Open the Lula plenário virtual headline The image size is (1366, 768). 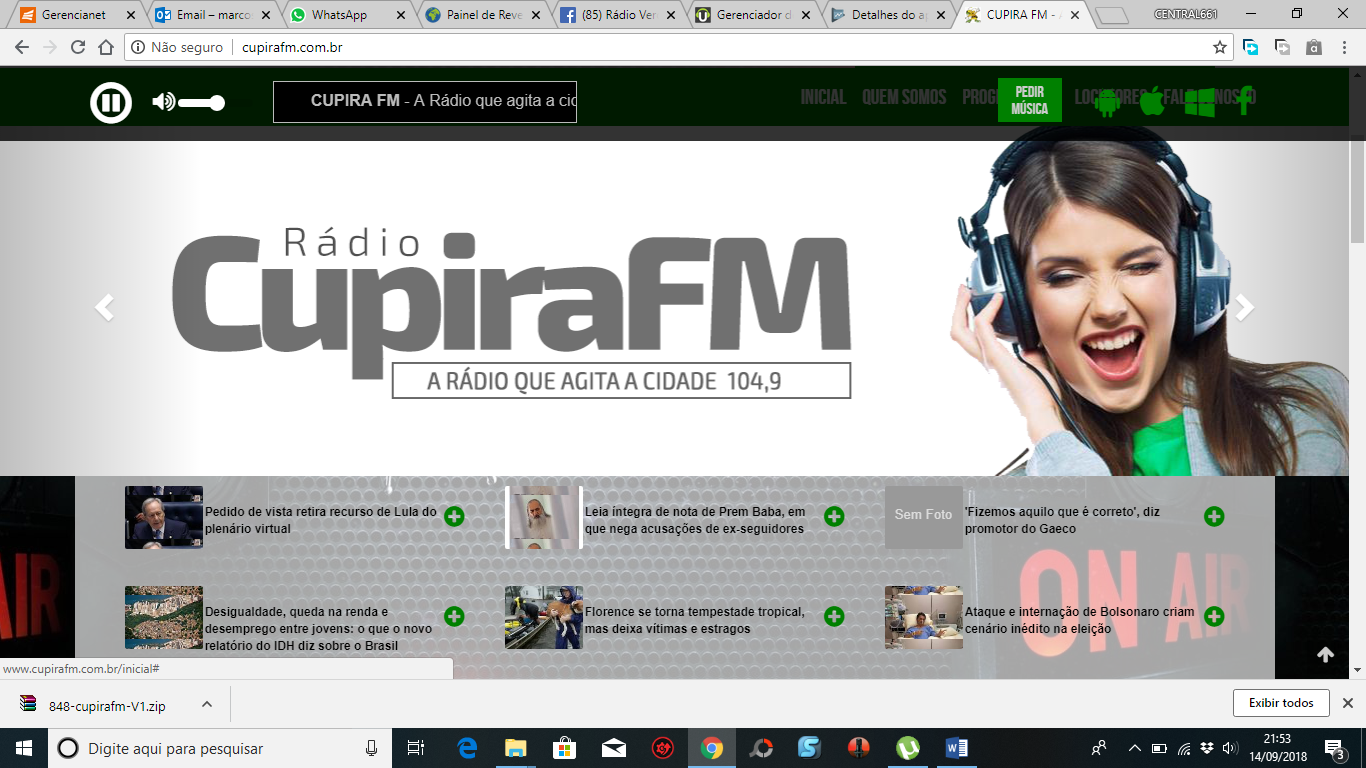tap(321, 520)
